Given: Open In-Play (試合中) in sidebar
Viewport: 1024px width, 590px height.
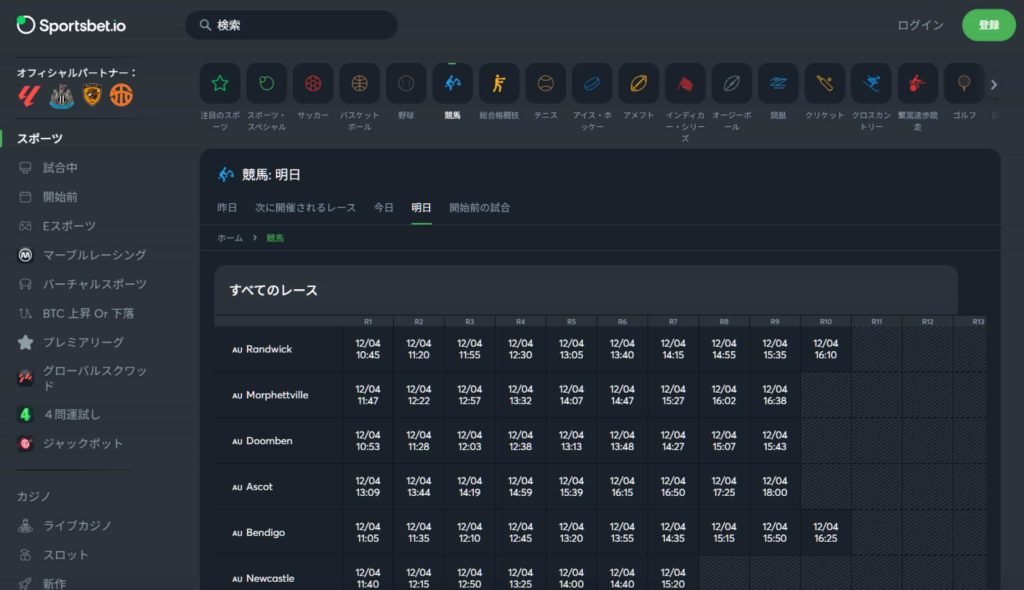Looking at the screenshot, I should 60,168.
